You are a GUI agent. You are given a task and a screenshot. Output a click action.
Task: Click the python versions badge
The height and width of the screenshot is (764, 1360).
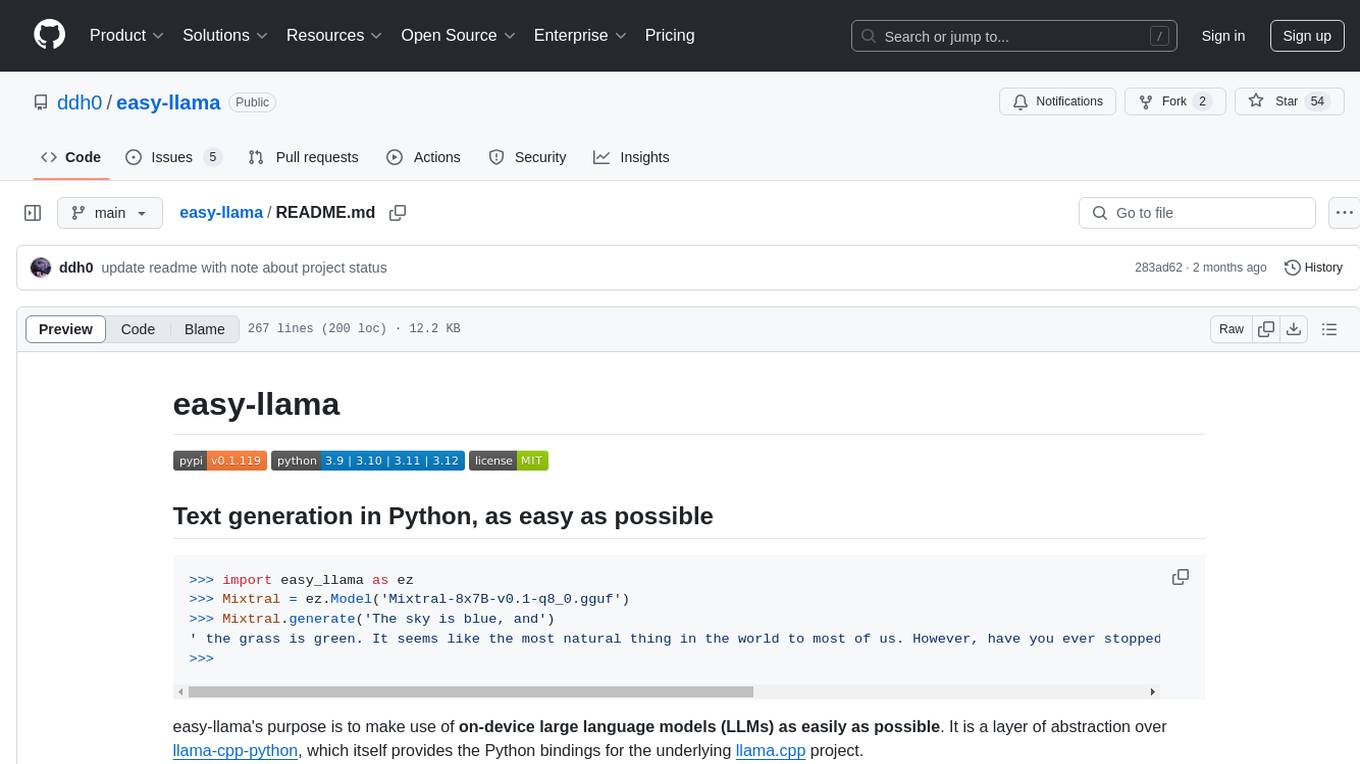368,461
